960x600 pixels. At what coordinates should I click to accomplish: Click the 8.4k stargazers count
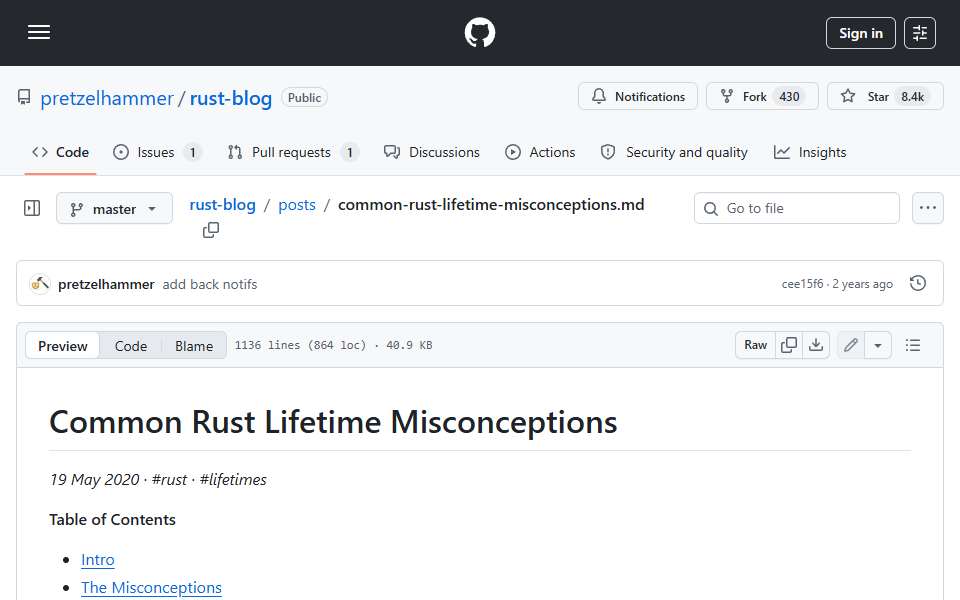coord(912,97)
